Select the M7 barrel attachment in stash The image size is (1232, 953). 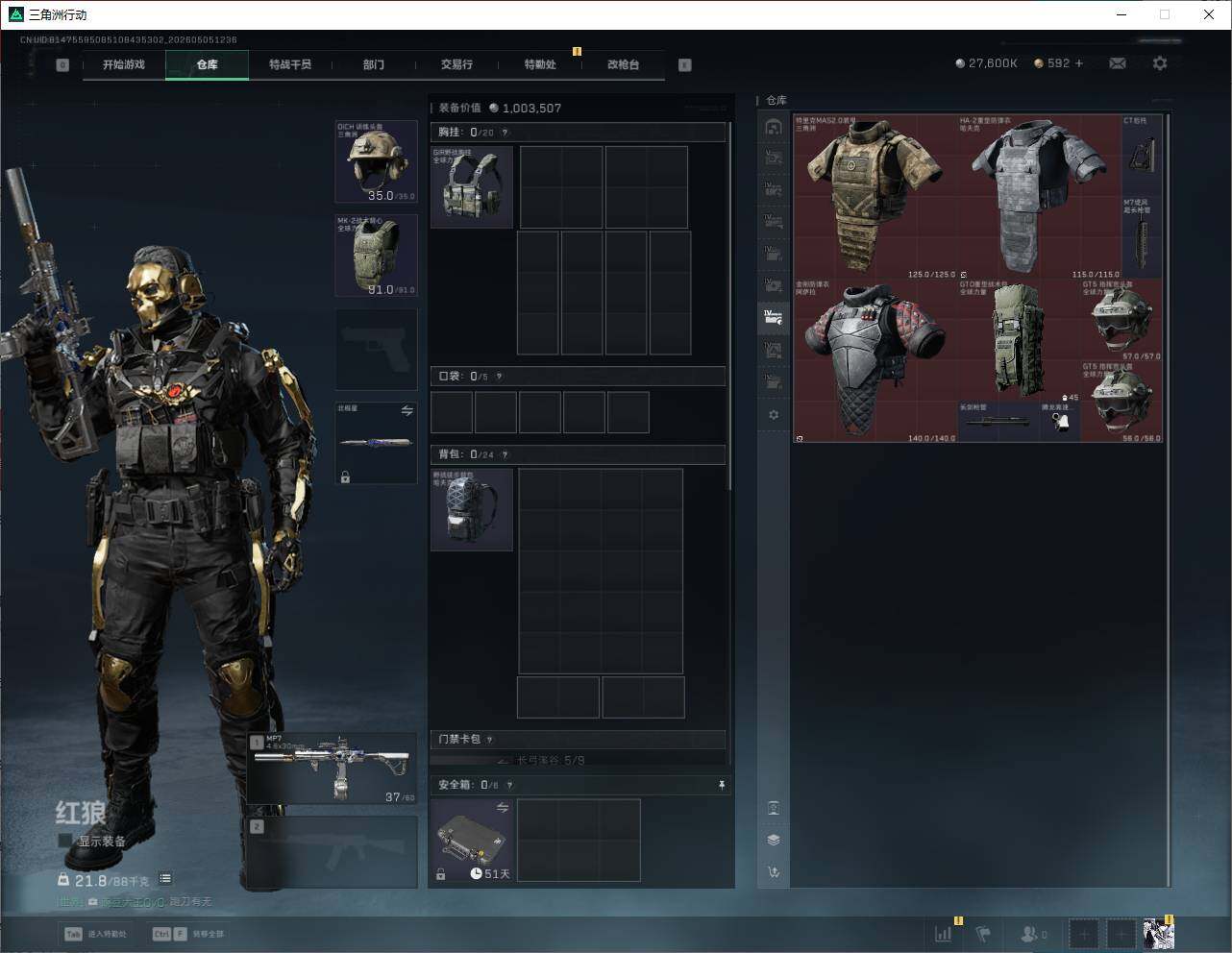point(1142,239)
